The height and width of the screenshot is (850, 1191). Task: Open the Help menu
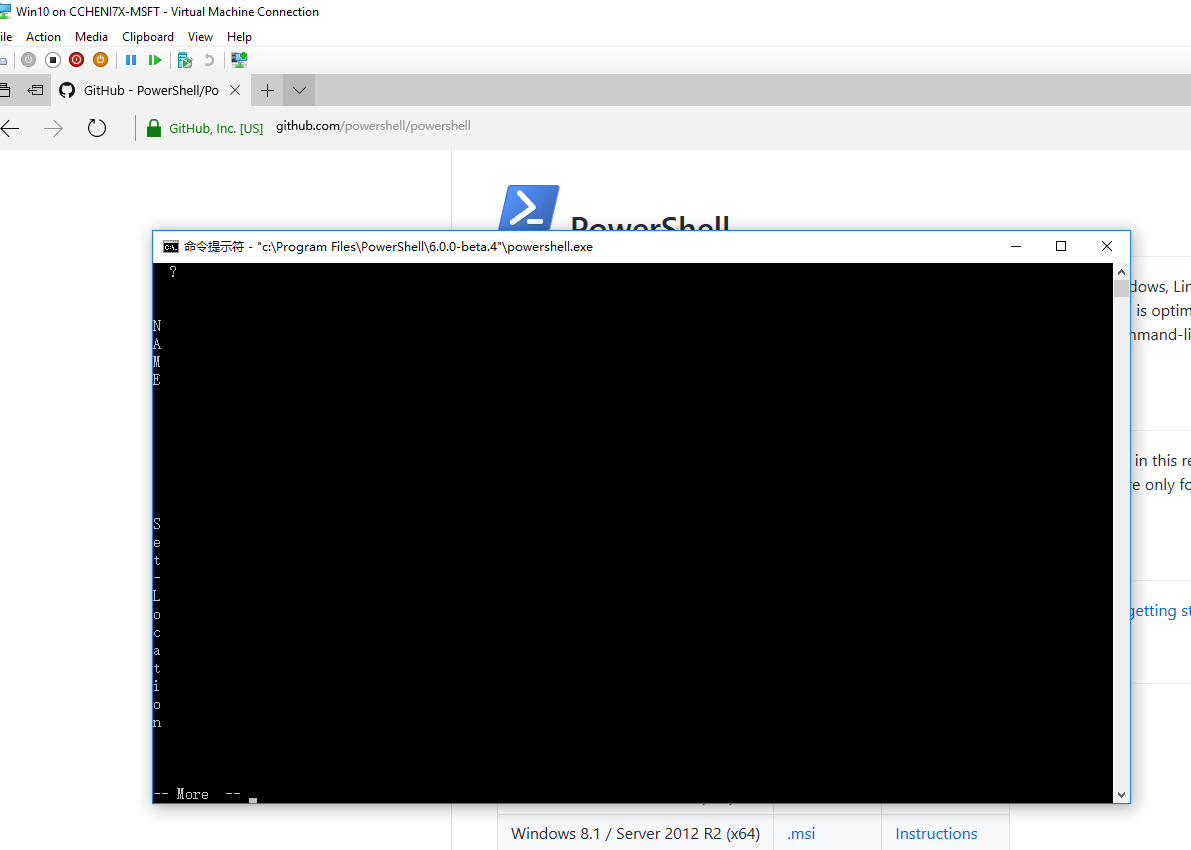239,36
